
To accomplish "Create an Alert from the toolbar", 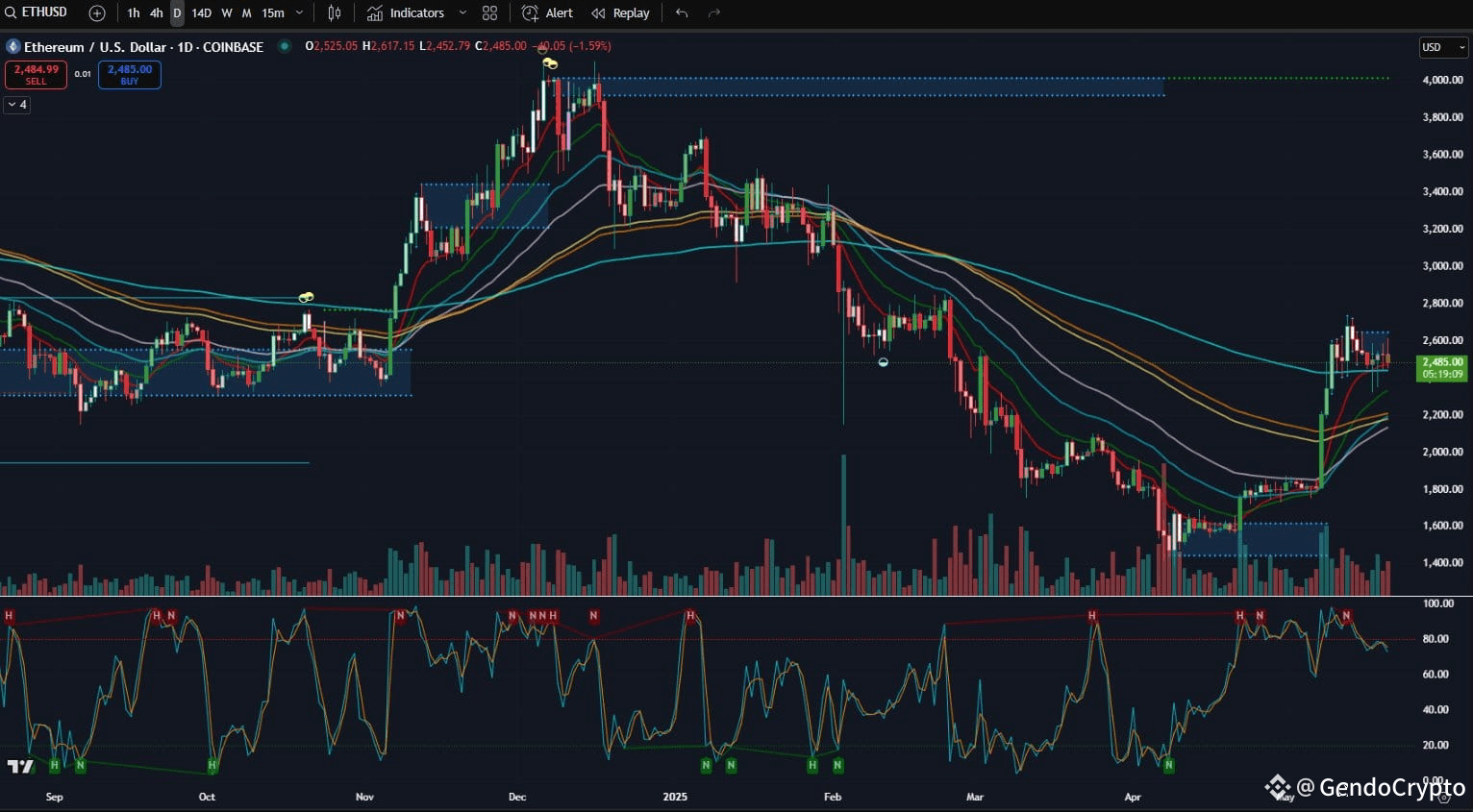I will 547,13.
